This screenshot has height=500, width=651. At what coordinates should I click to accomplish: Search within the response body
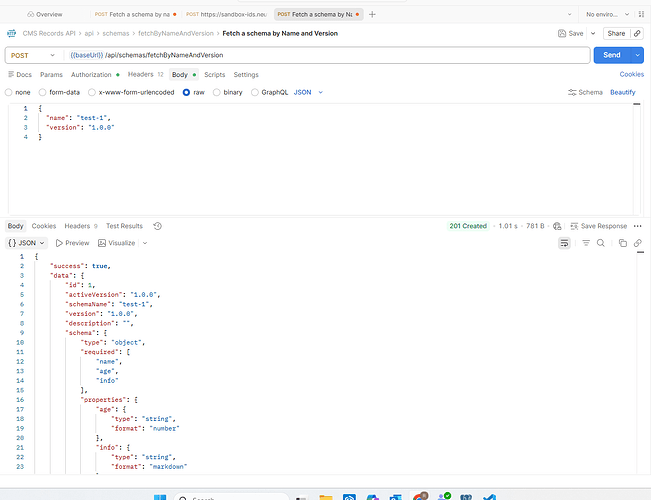[601, 243]
